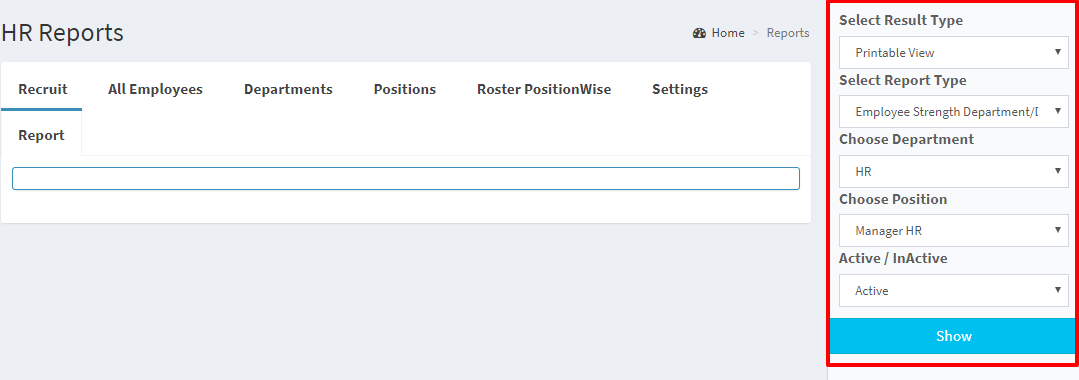Expand the Choose Position dropdown
1079x380 pixels.
(953, 231)
